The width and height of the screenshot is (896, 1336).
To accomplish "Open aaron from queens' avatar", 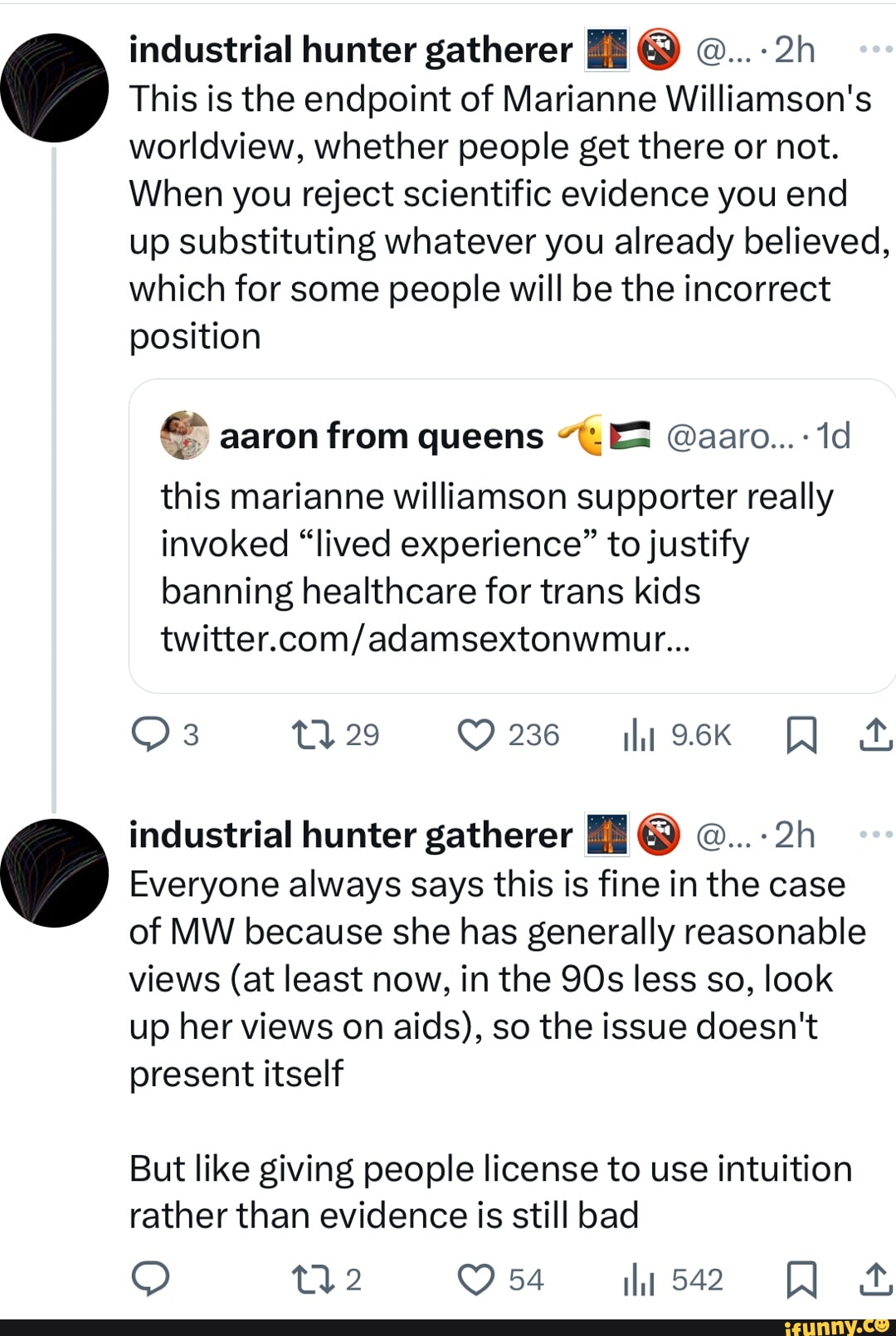I will pos(184,436).
